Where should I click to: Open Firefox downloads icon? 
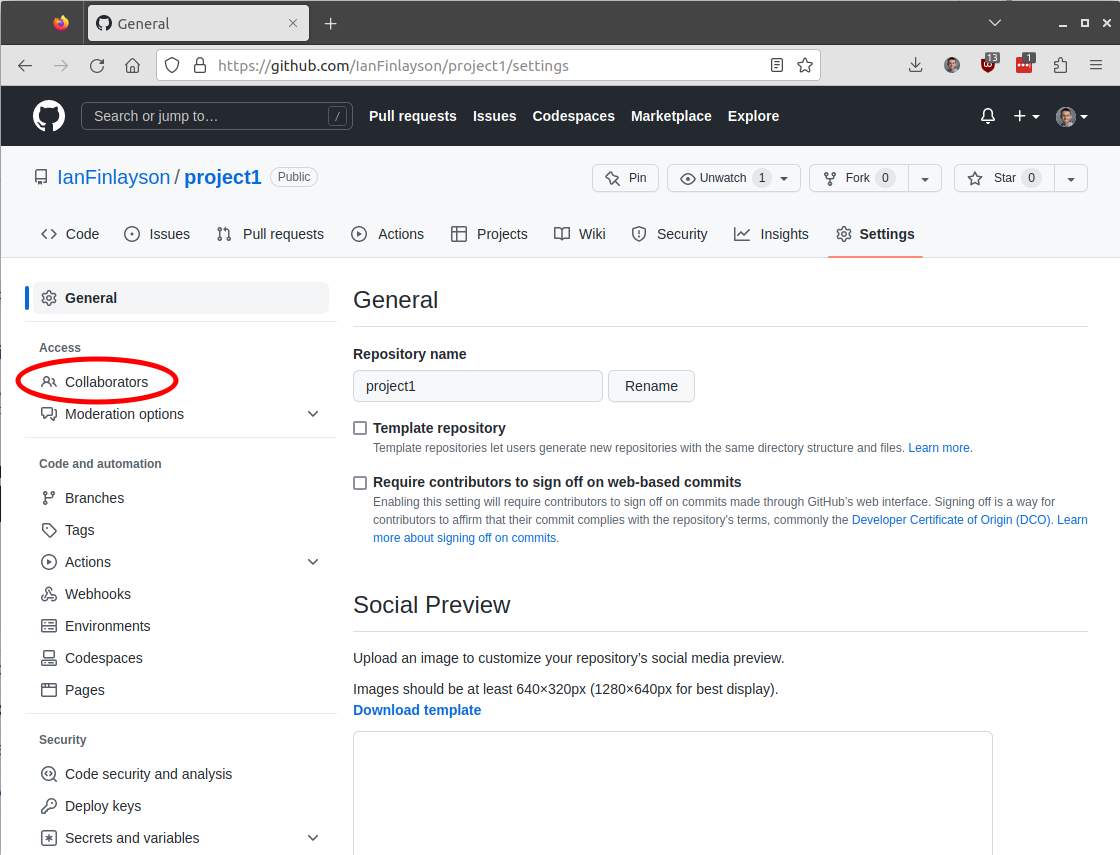[915, 66]
